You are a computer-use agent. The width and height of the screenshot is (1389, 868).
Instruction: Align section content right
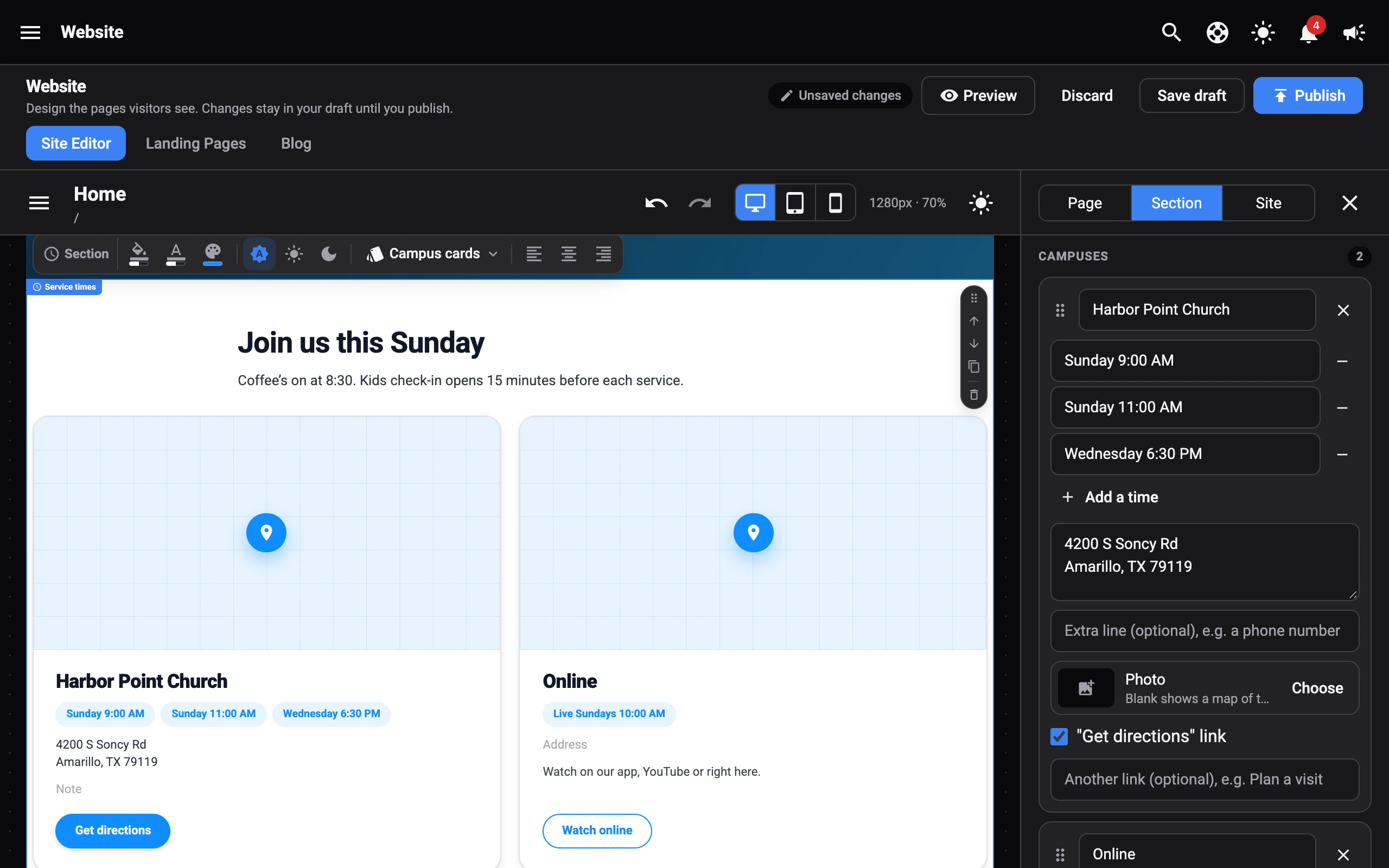(603, 254)
